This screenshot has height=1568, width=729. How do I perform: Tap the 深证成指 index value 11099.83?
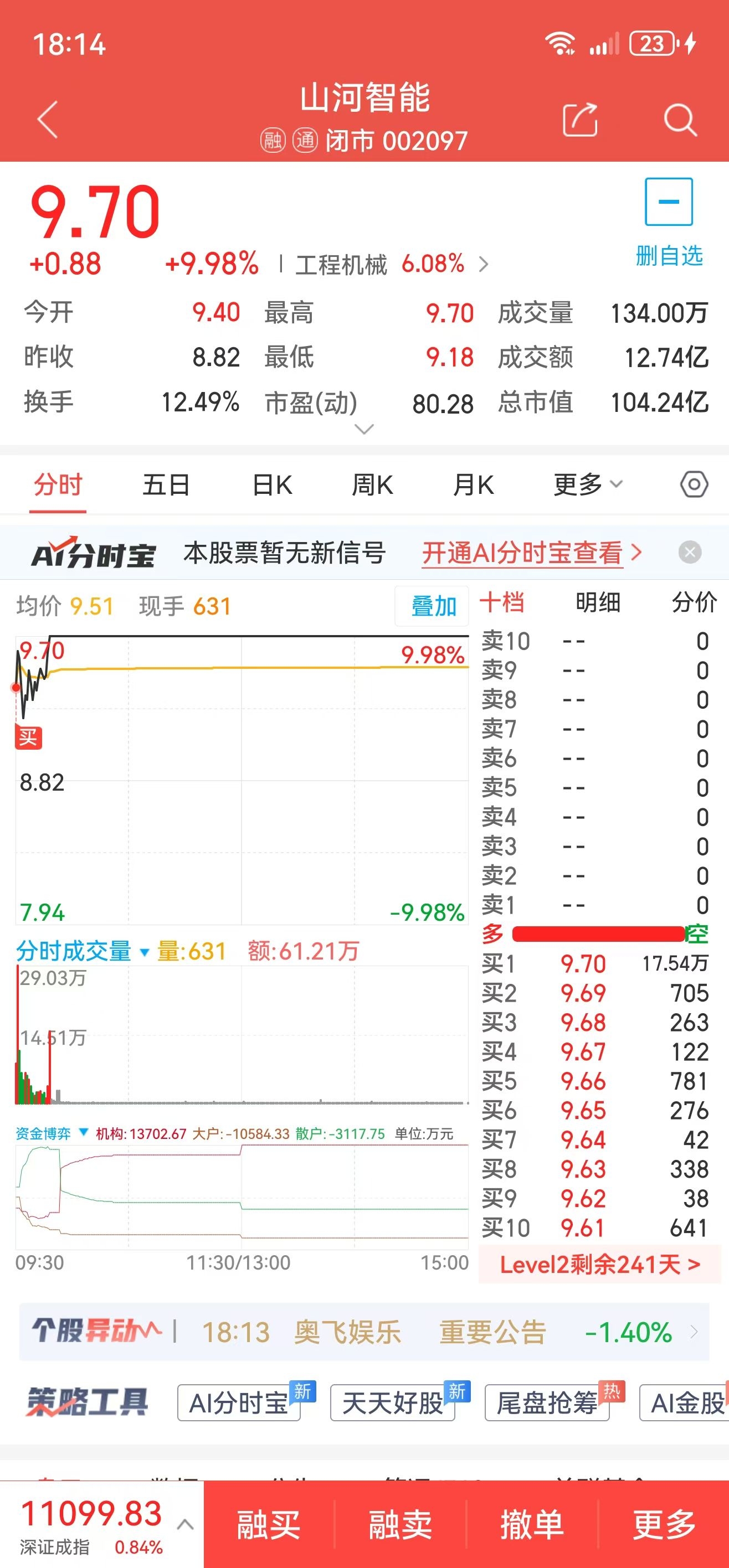[x=91, y=1513]
